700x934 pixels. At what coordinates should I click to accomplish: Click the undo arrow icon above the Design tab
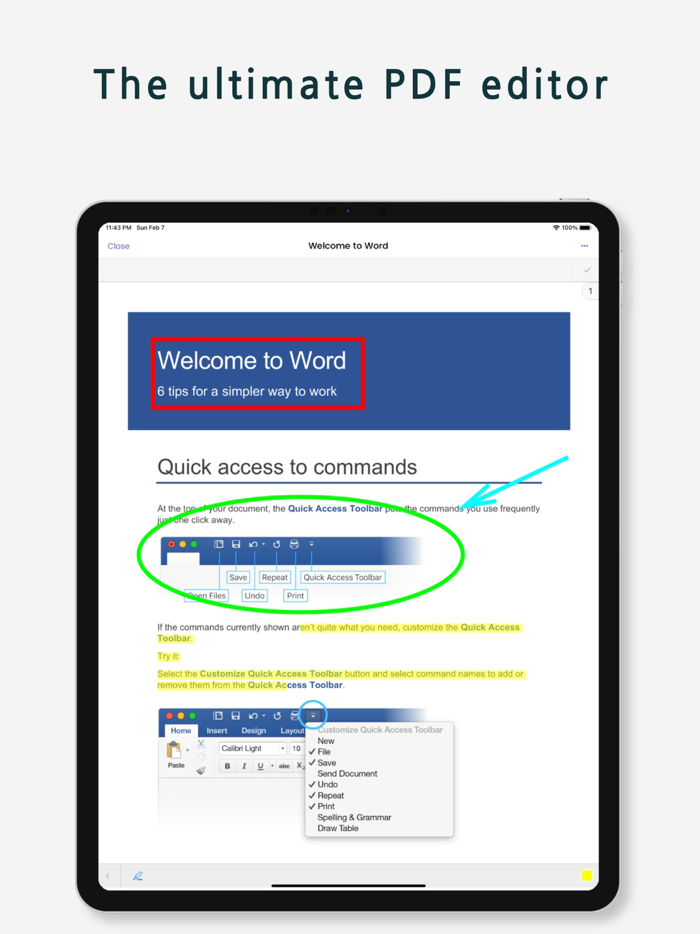click(x=254, y=715)
